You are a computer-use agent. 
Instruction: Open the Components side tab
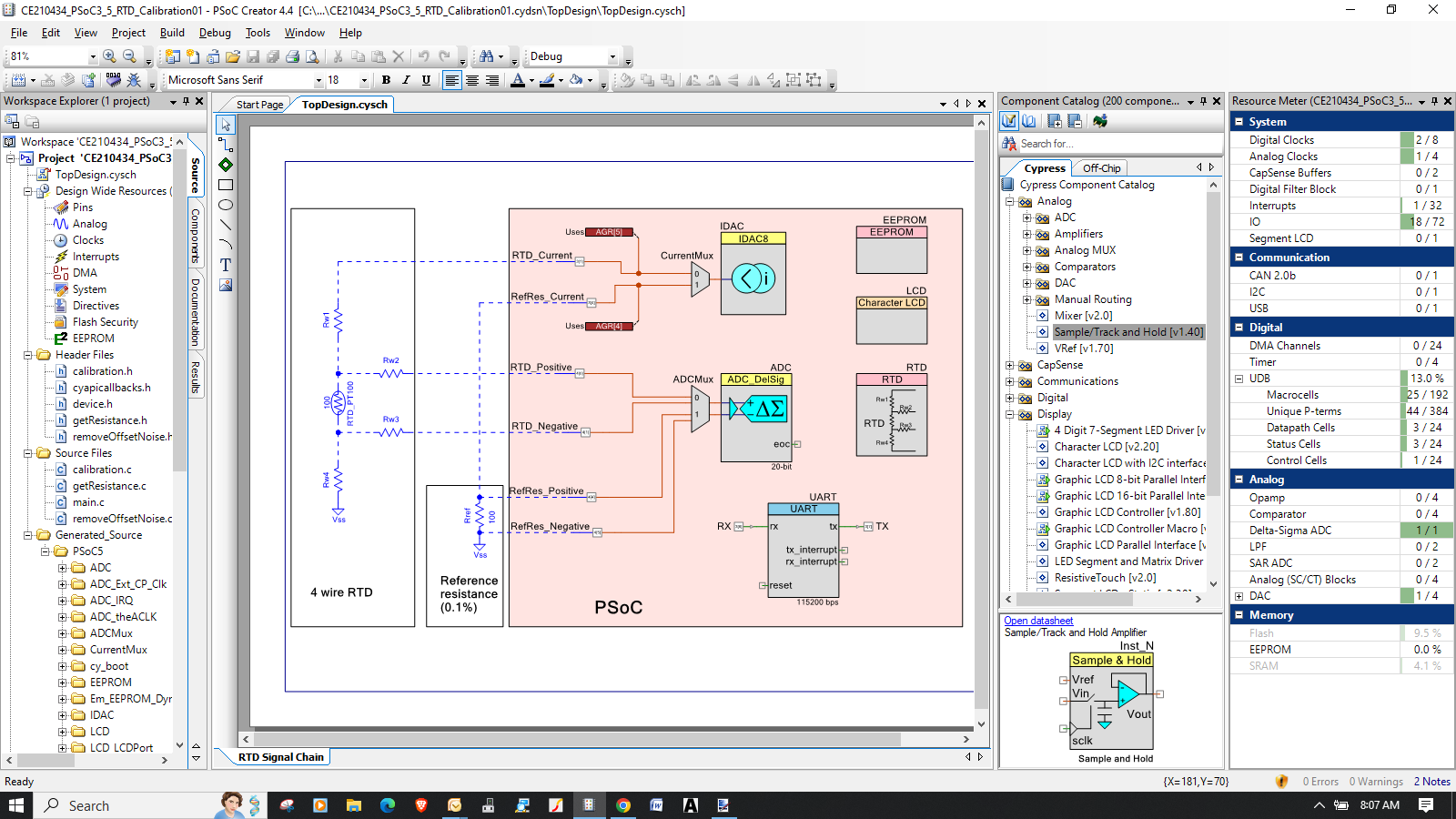[x=195, y=237]
